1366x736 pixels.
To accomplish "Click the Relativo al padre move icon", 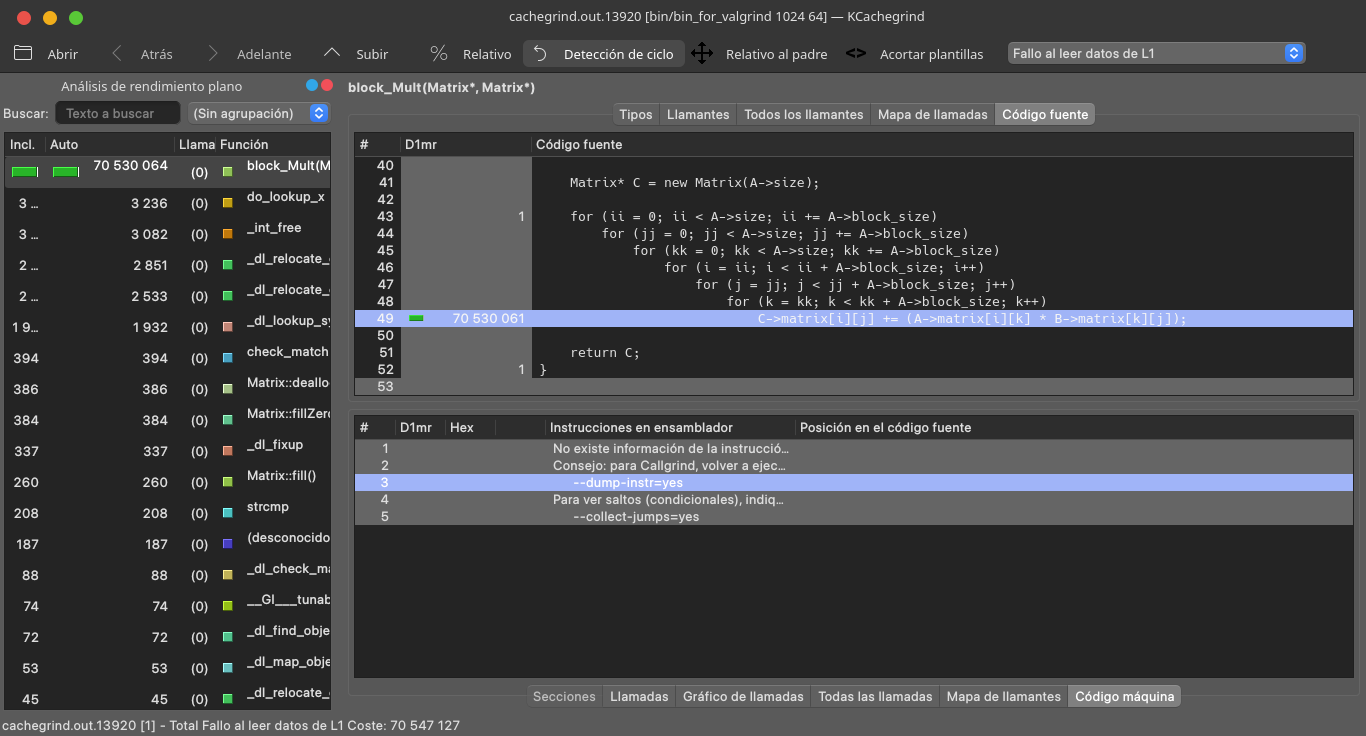I will tap(702, 54).
